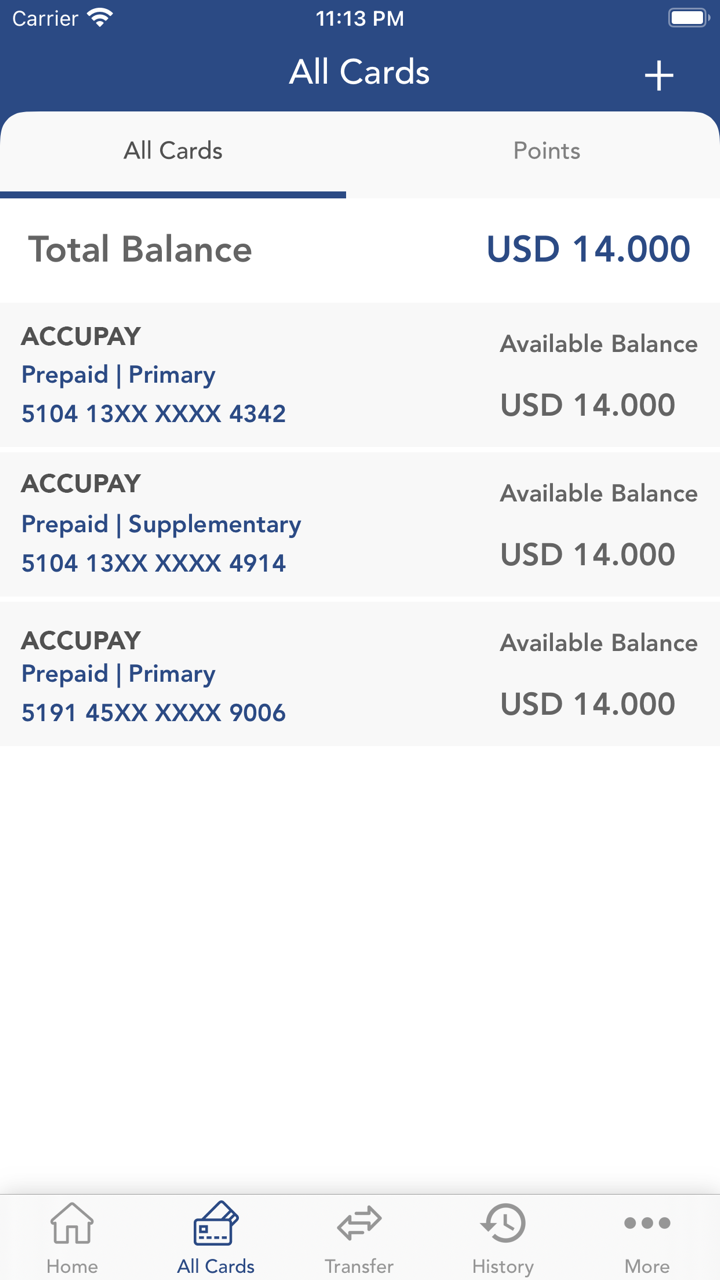This screenshot has height=1280, width=720.
Task: Tap the 11:13 PM status bar clock
Action: coord(359,18)
